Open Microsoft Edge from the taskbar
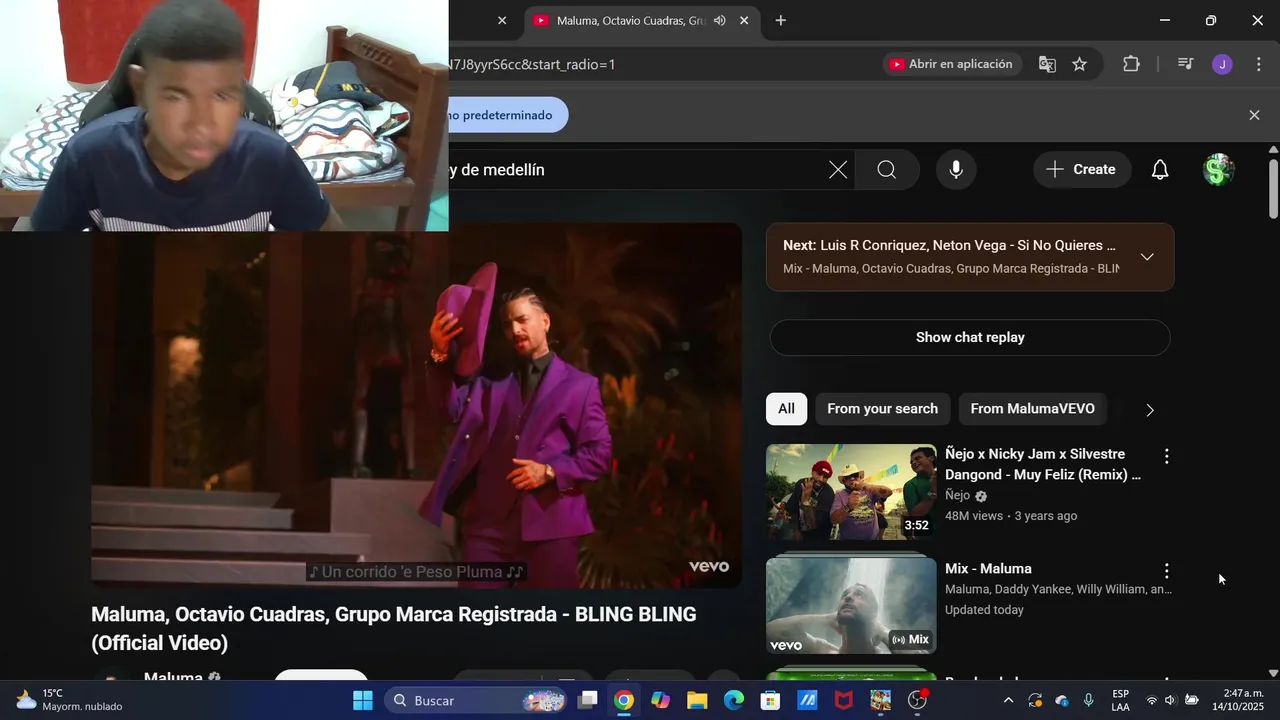1280x720 pixels. [734, 700]
